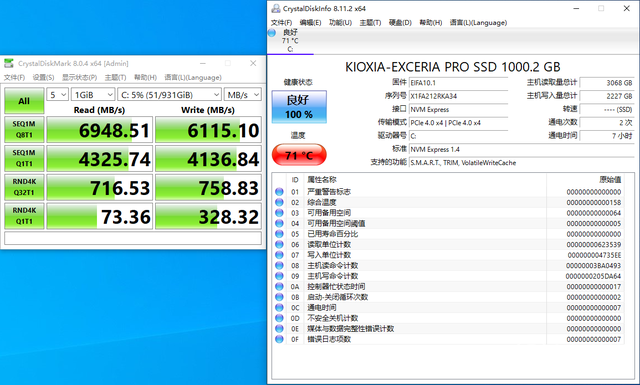Click the standard field NVM Express 1.4
Screen dimensions: 640x385
coord(522,149)
